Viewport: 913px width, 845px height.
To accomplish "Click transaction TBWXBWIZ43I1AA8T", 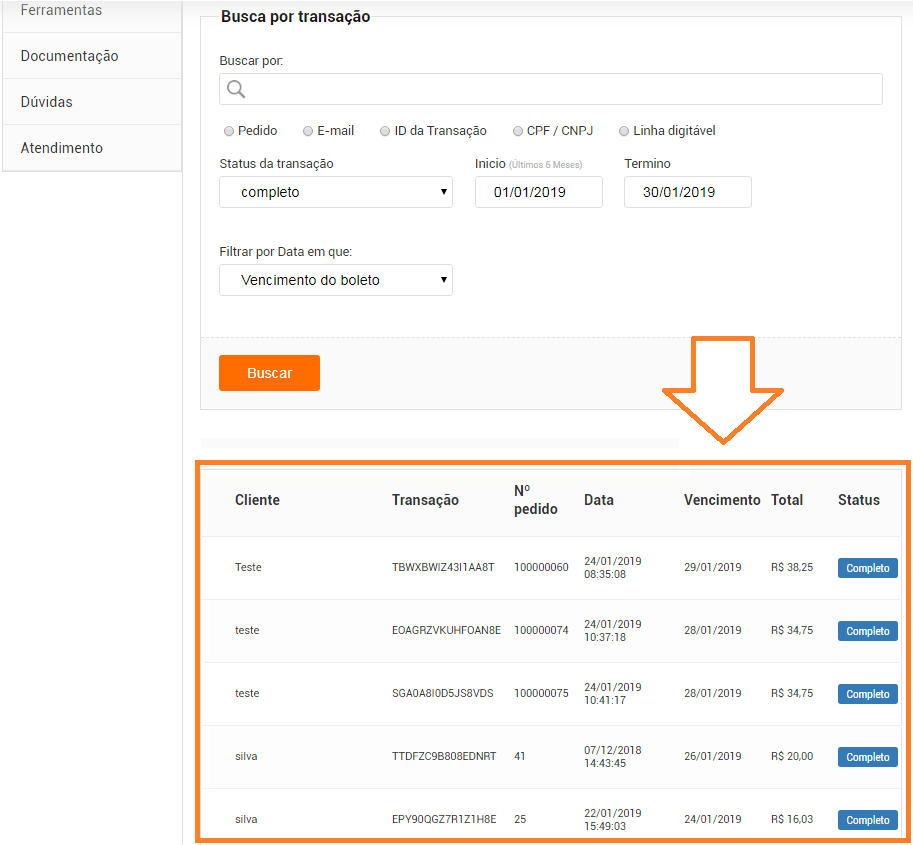I will tap(443, 567).
